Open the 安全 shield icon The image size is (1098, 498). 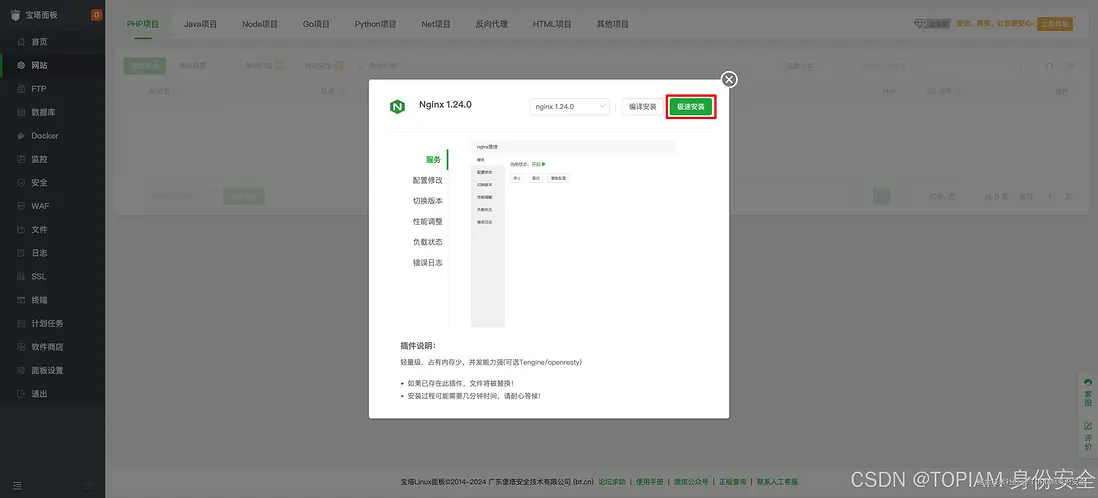(x=20, y=183)
